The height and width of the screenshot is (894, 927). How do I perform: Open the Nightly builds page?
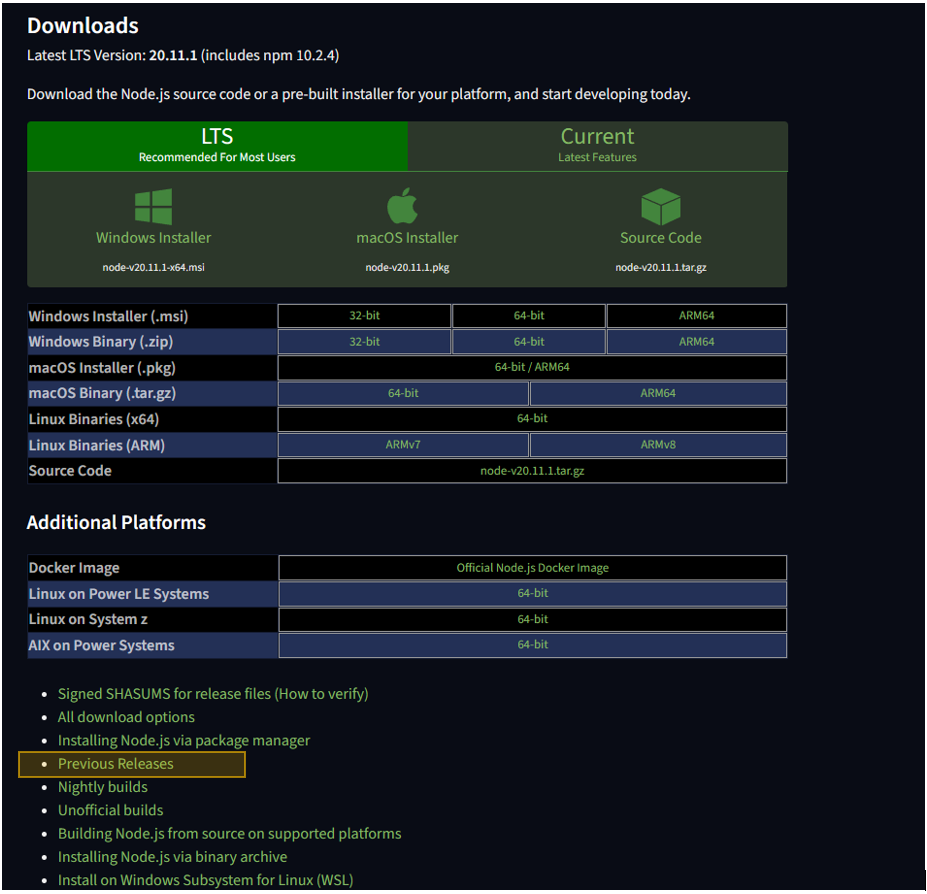click(x=102, y=787)
